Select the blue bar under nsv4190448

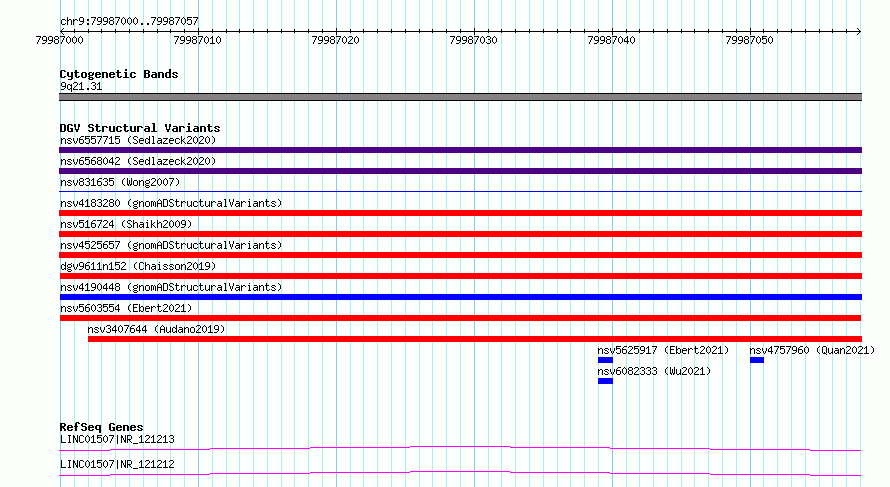click(460, 297)
